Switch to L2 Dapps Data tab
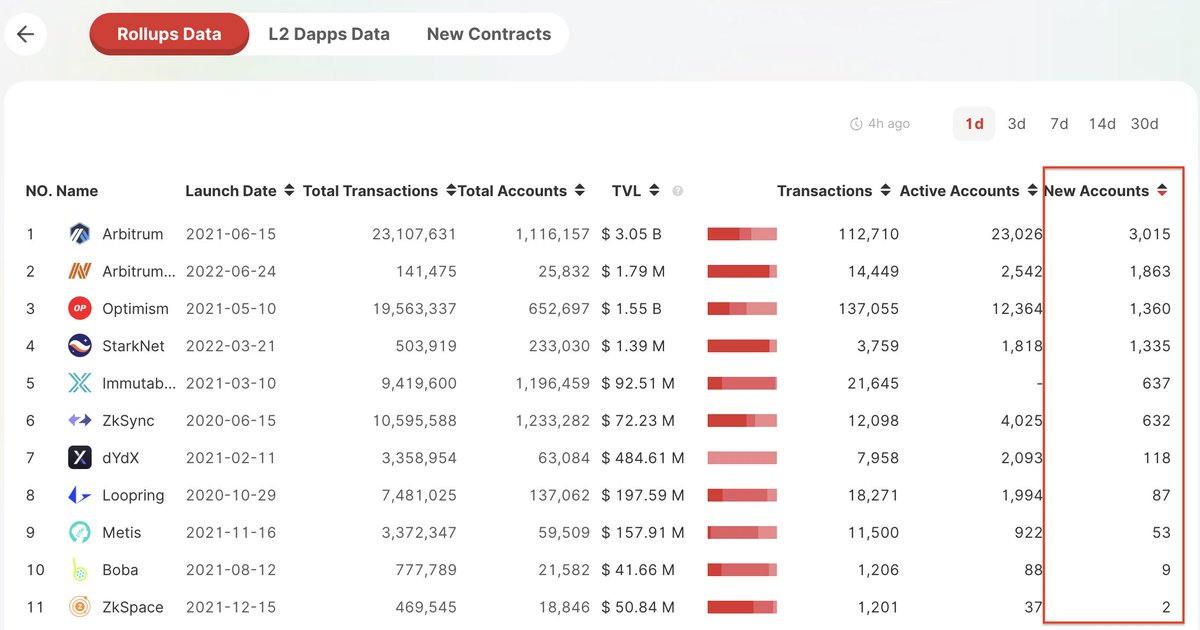The width and height of the screenshot is (1200, 630). [x=329, y=34]
